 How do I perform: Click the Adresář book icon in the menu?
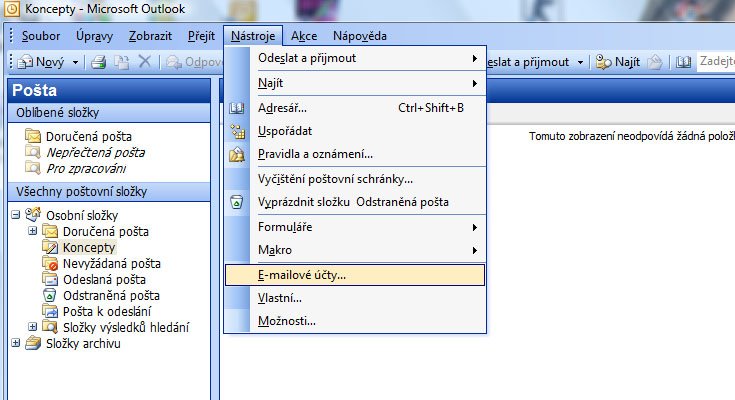237,108
